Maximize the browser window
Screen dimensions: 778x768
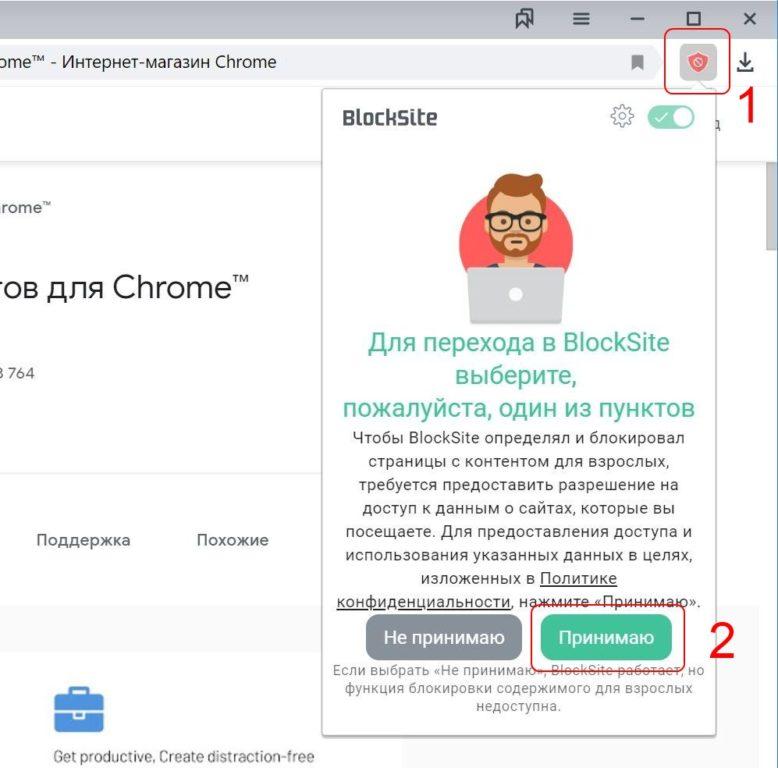693,19
